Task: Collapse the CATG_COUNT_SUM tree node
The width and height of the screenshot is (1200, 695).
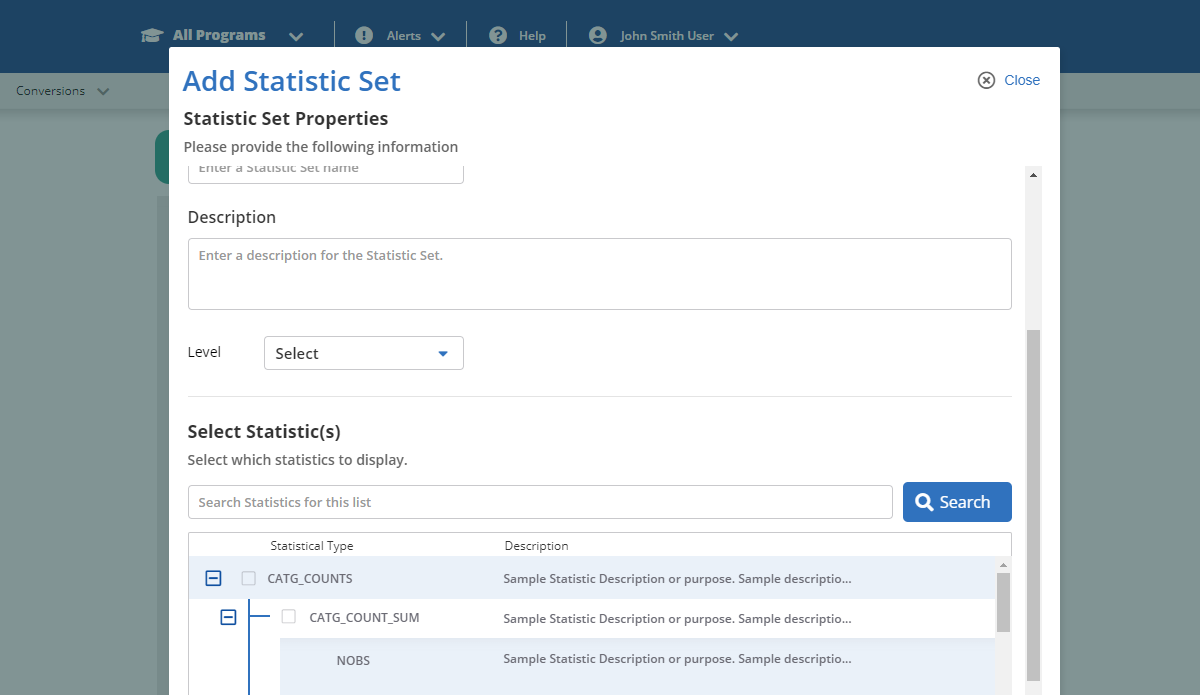Action: pyautogui.click(x=228, y=618)
